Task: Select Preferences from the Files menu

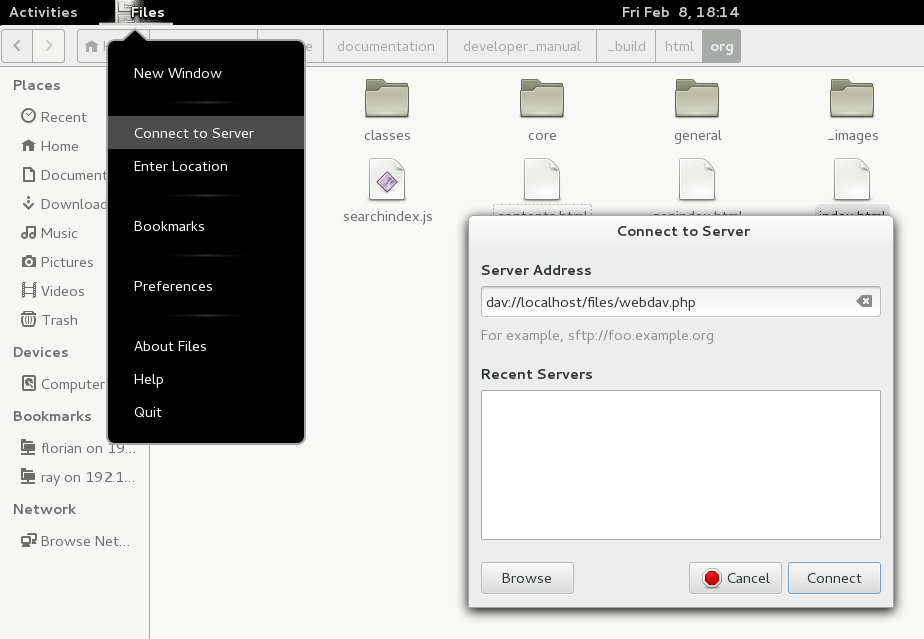Action: (171, 285)
